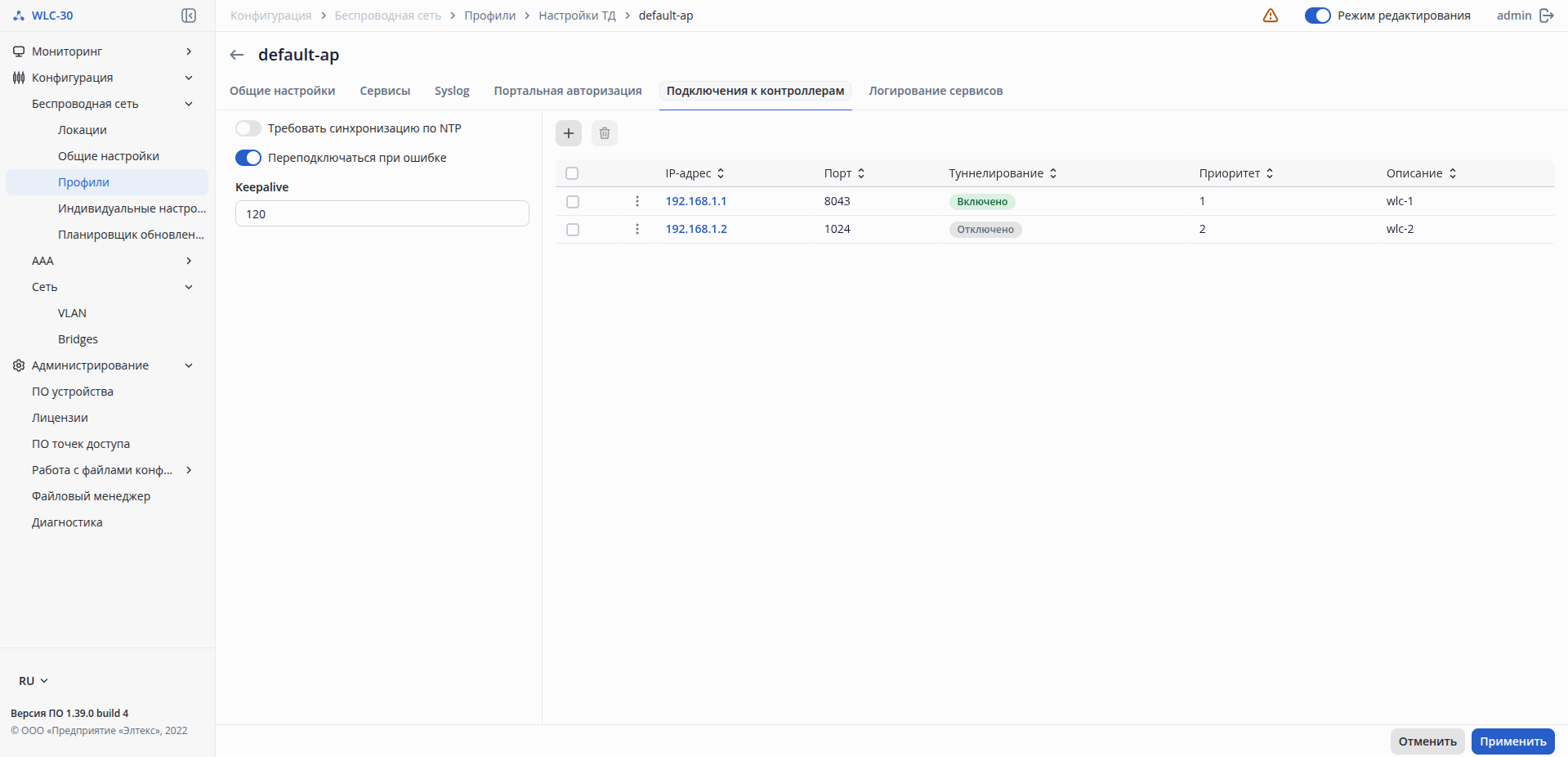Open row menu for 192.168.1.2

pos(637,229)
